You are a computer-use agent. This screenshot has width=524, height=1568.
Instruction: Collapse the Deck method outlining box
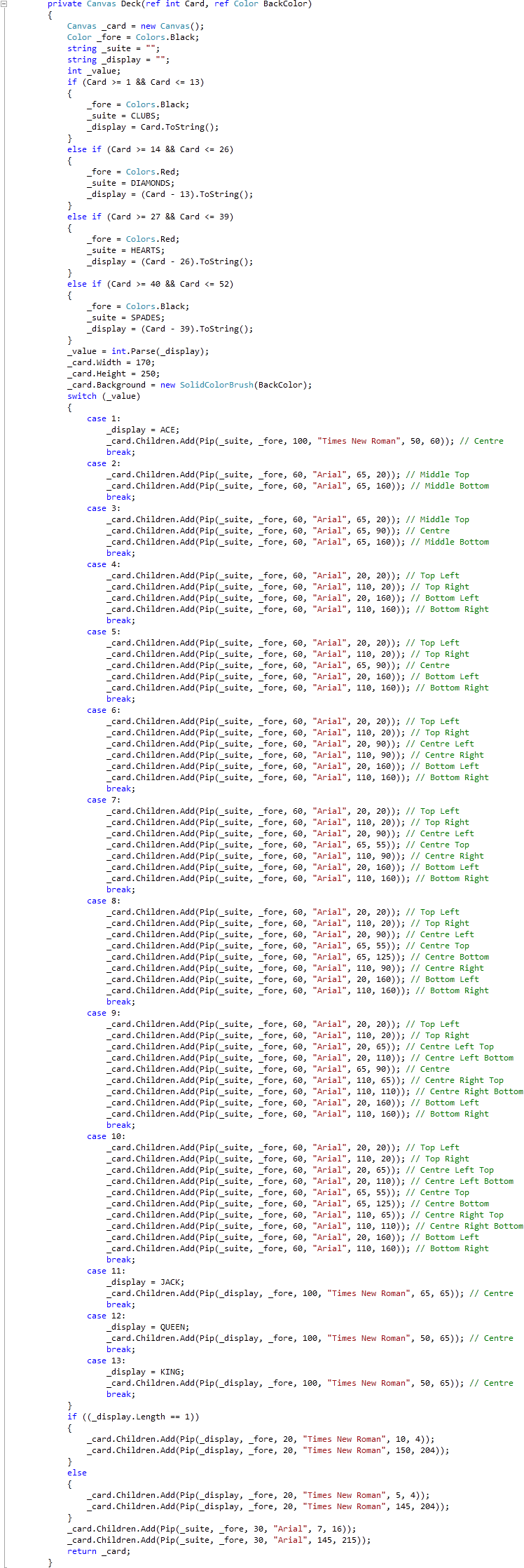point(4,4)
